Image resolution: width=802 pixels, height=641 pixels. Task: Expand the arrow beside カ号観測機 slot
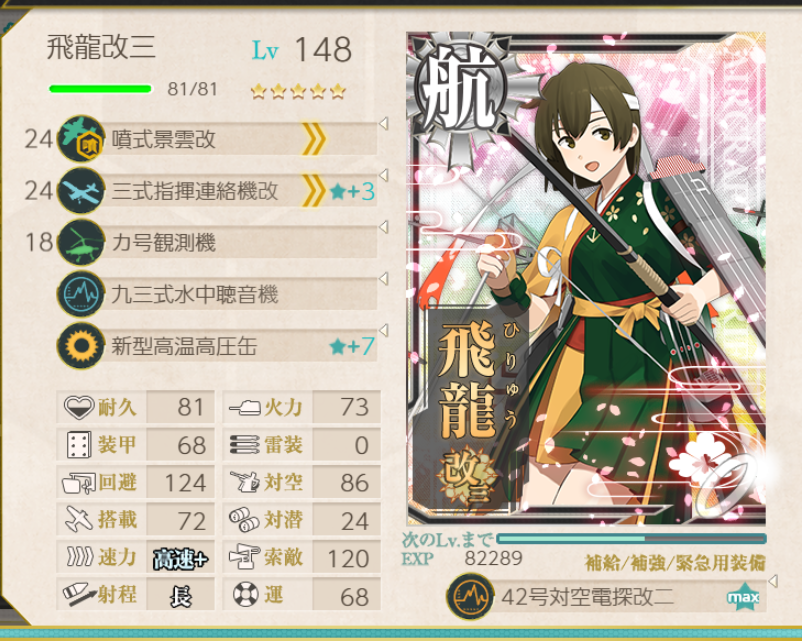tap(383, 227)
